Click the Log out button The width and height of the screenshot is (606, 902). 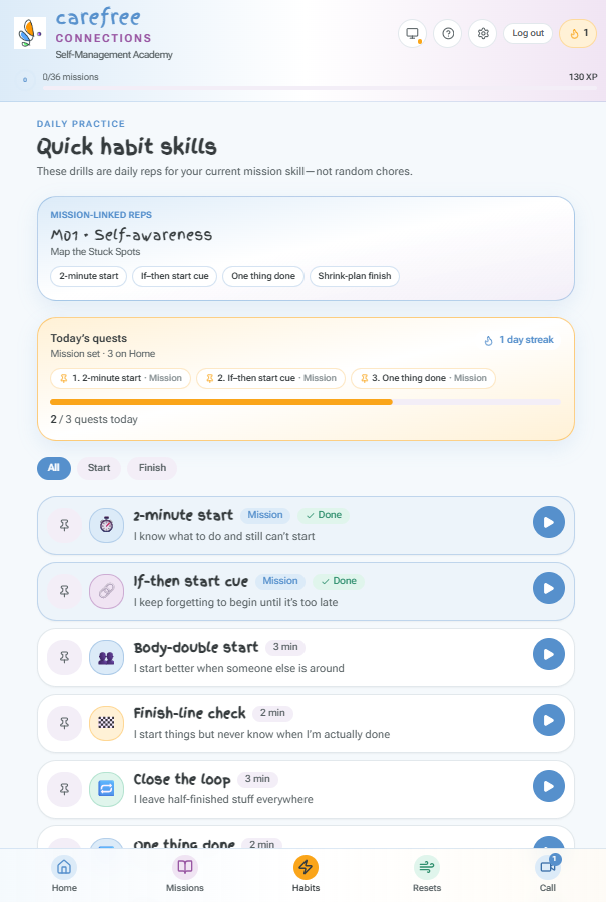(528, 33)
